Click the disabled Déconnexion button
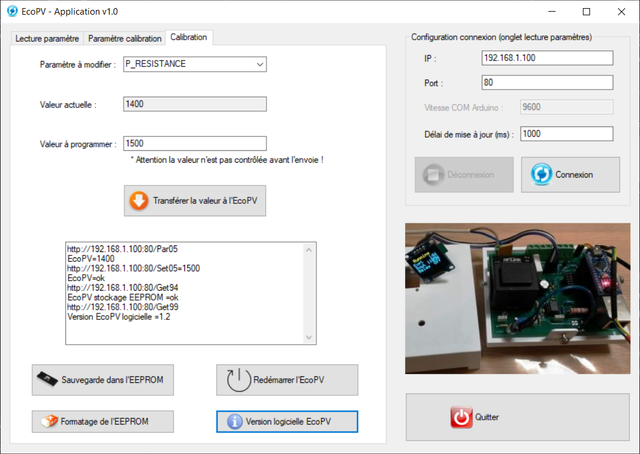The width and height of the screenshot is (640, 454). point(464,175)
